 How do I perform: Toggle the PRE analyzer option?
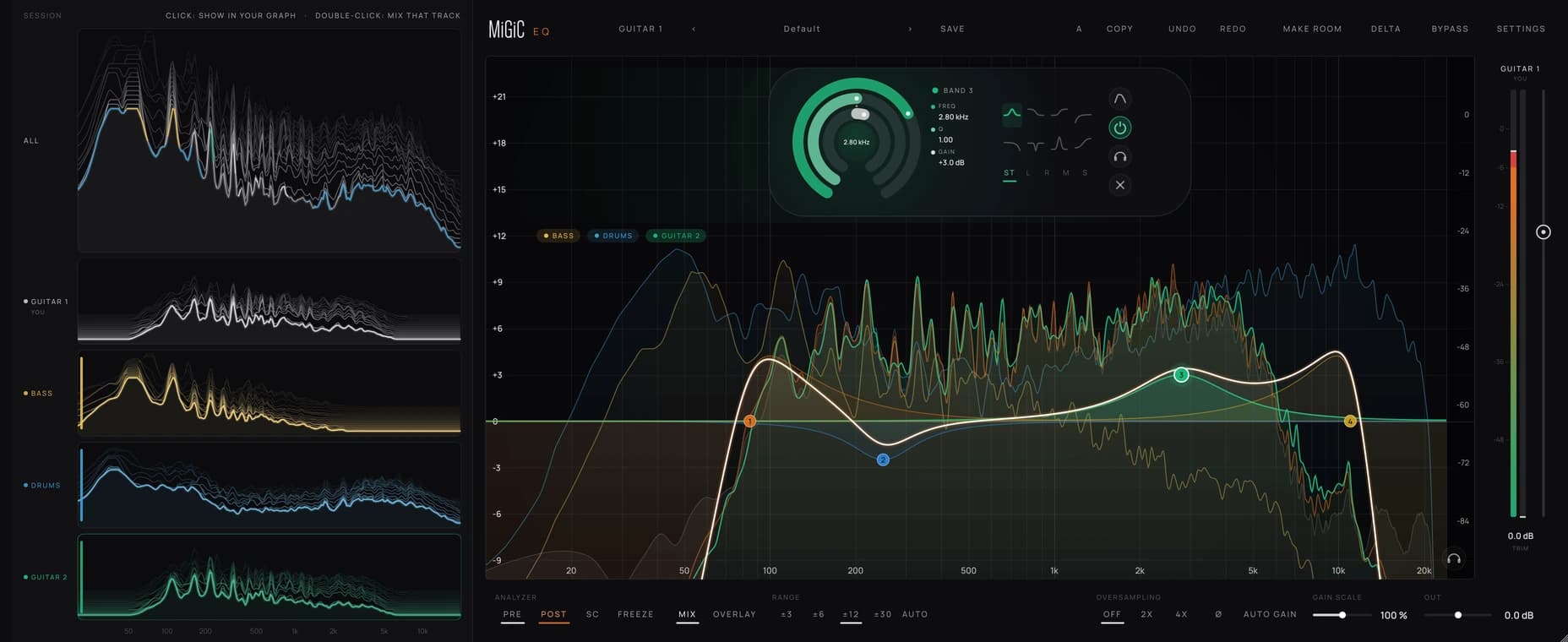[x=512, y=614]
